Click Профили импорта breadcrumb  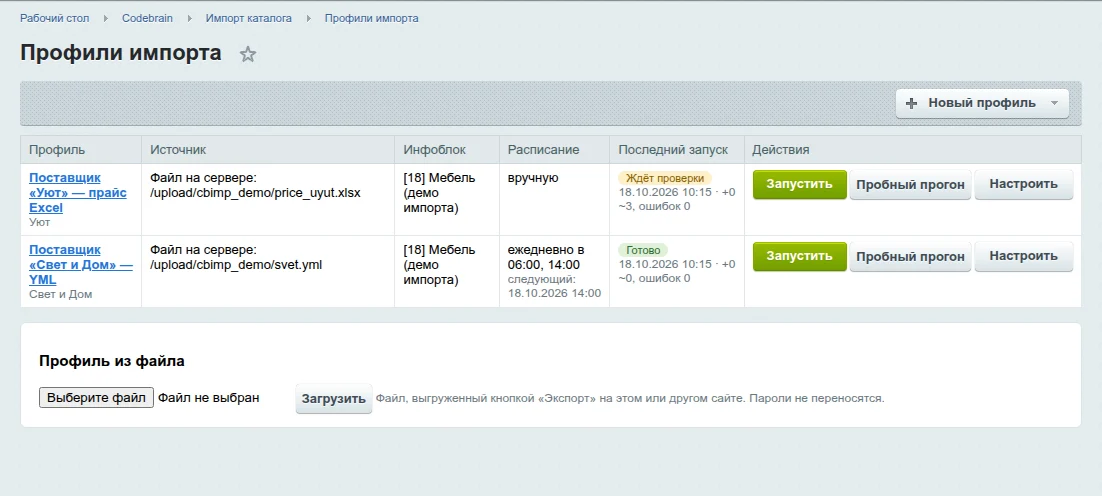click(371, 18)
